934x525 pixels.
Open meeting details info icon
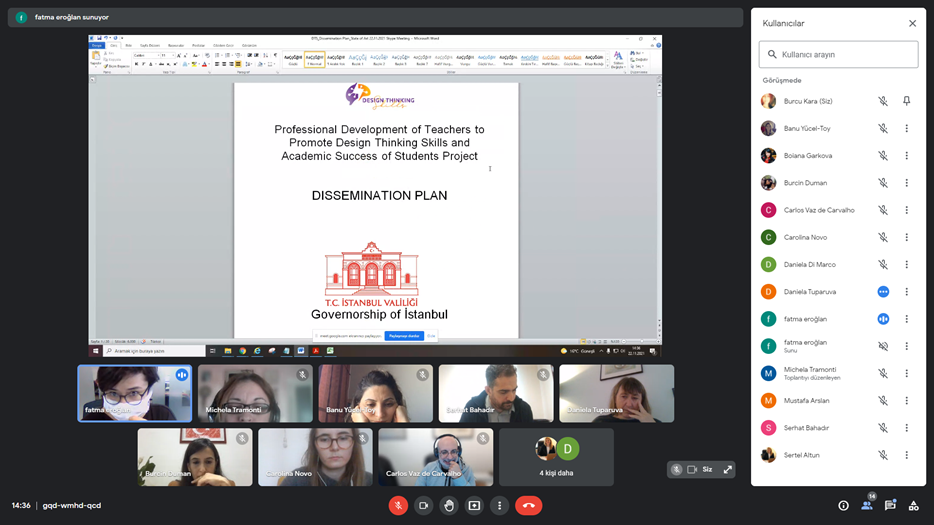[x=843, y=505]
